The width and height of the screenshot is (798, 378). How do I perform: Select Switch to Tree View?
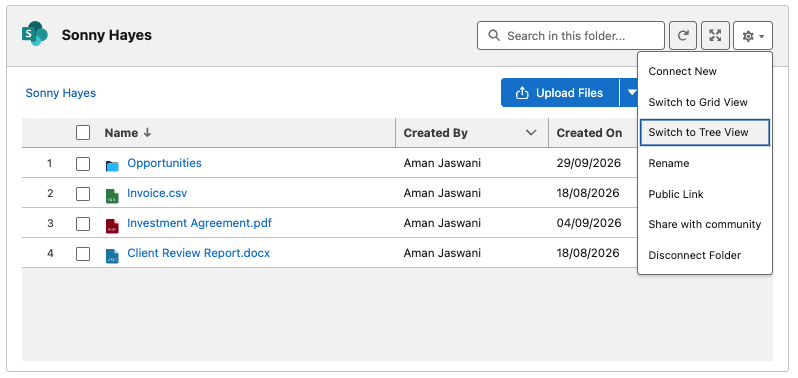pyautogui.click(x=705, y=132)
